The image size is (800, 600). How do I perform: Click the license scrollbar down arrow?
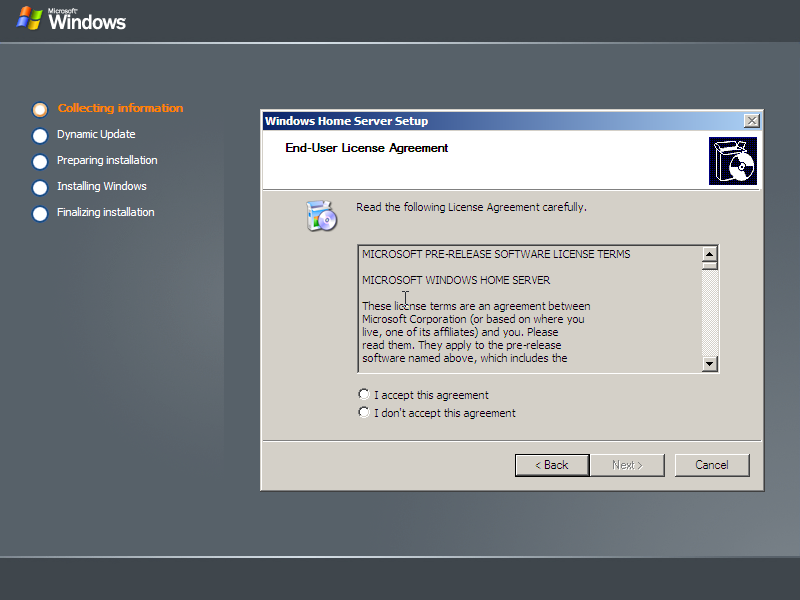pyautogui.click(x=710, y=364)
